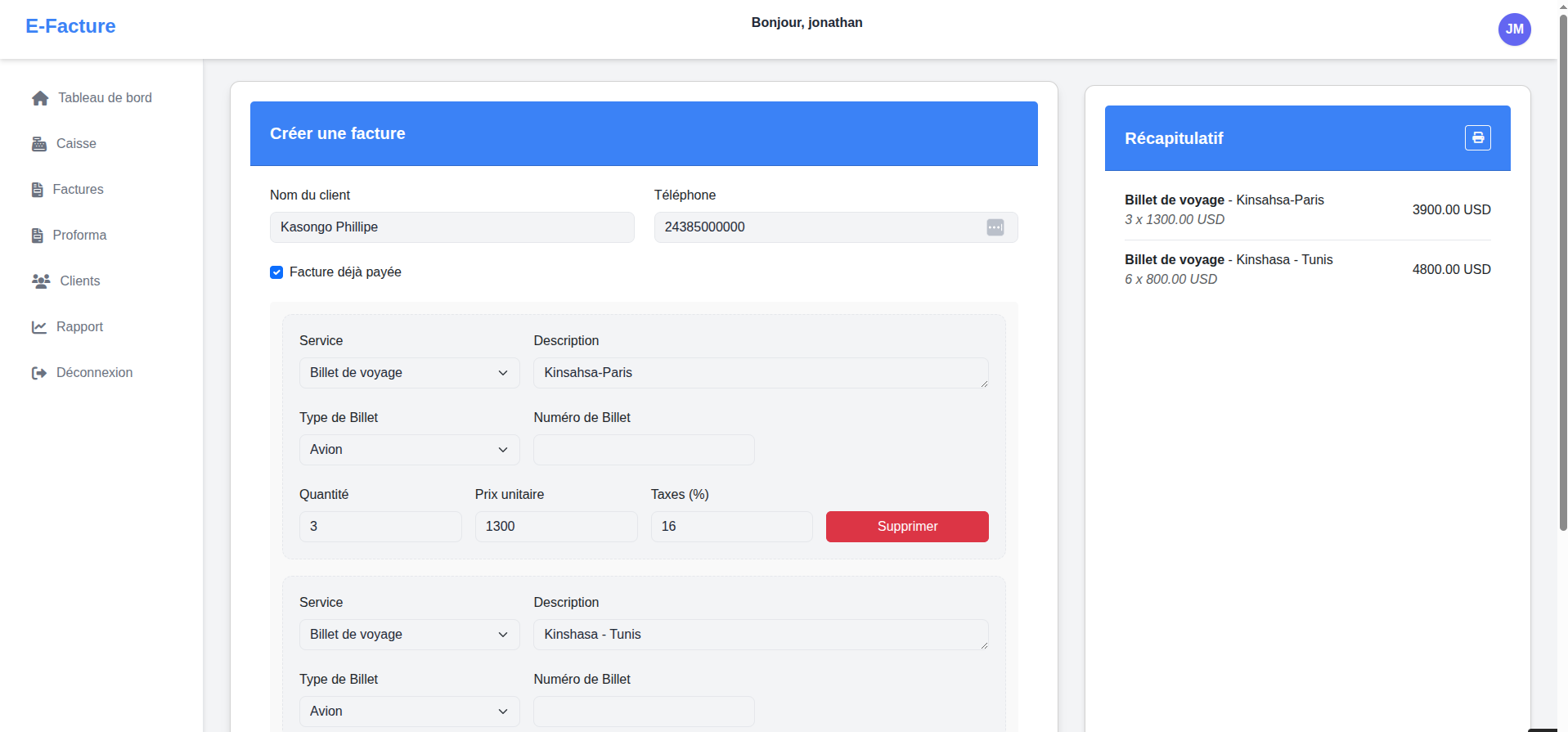Click the cash register icon for Caisse

(x=39, y=144)
